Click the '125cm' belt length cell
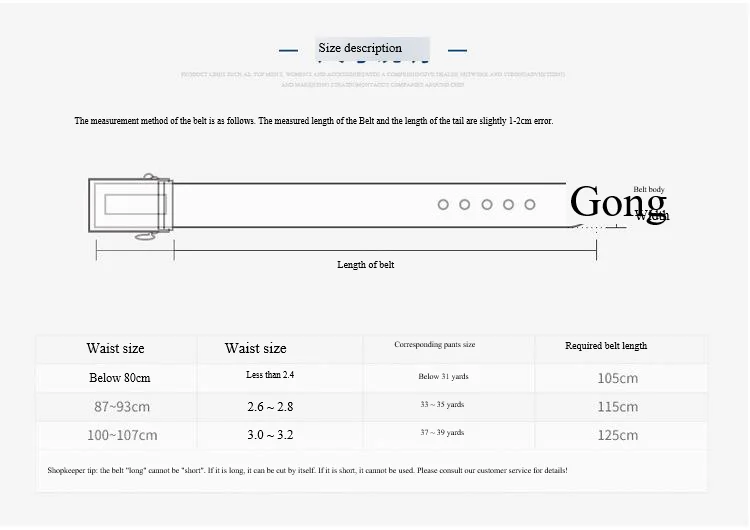The image size is (750, 530). click(x=618, y=435)
